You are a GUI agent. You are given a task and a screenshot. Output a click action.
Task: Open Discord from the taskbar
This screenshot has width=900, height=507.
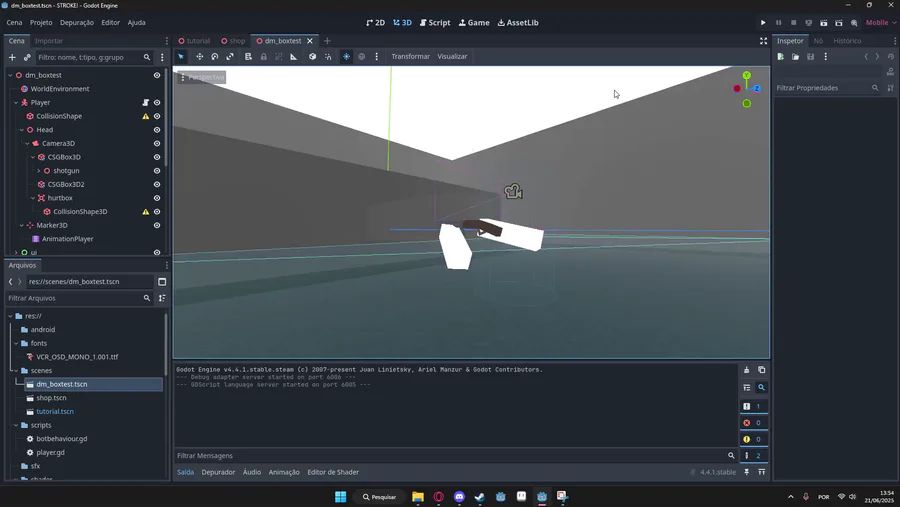coord(459,497)
